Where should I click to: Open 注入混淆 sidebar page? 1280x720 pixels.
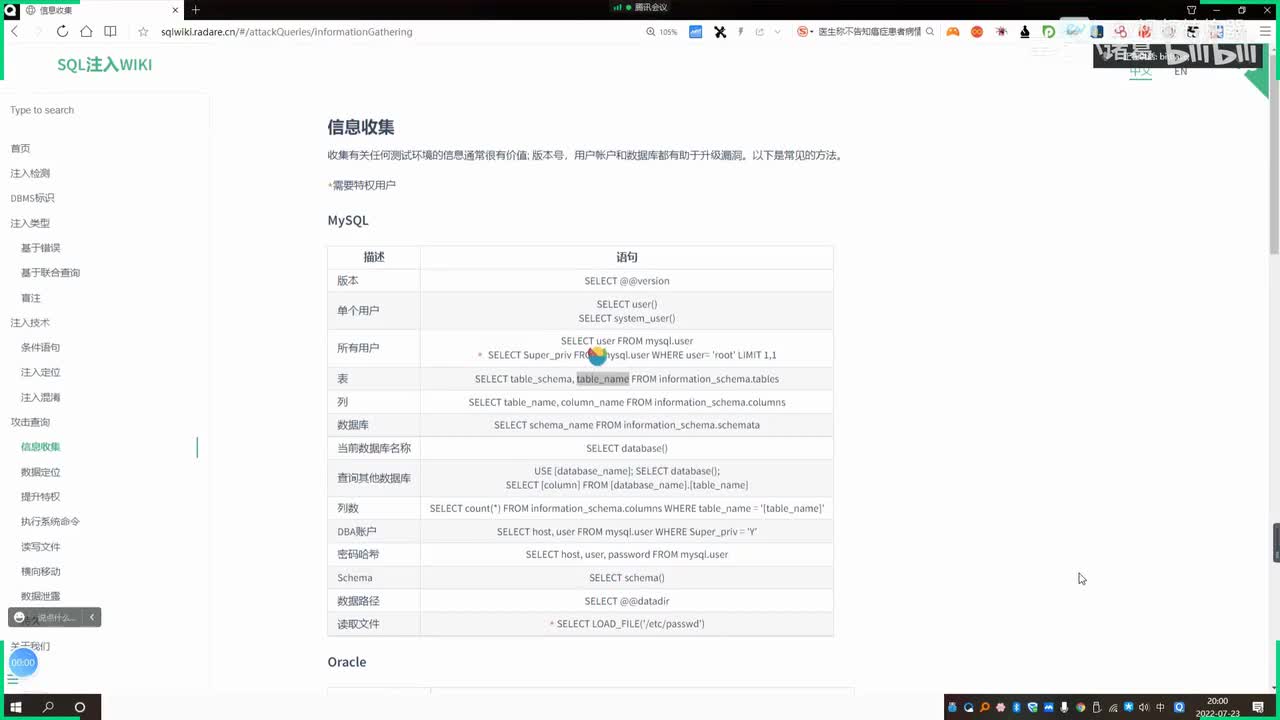point(41,397)
